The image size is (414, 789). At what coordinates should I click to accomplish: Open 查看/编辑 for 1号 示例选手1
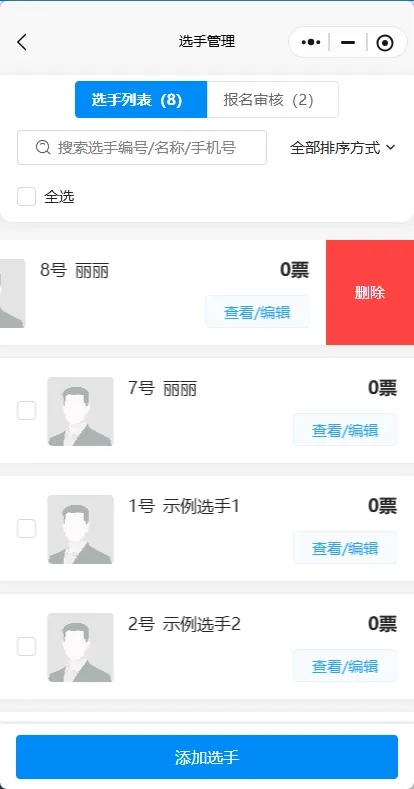tap(345, 548)
